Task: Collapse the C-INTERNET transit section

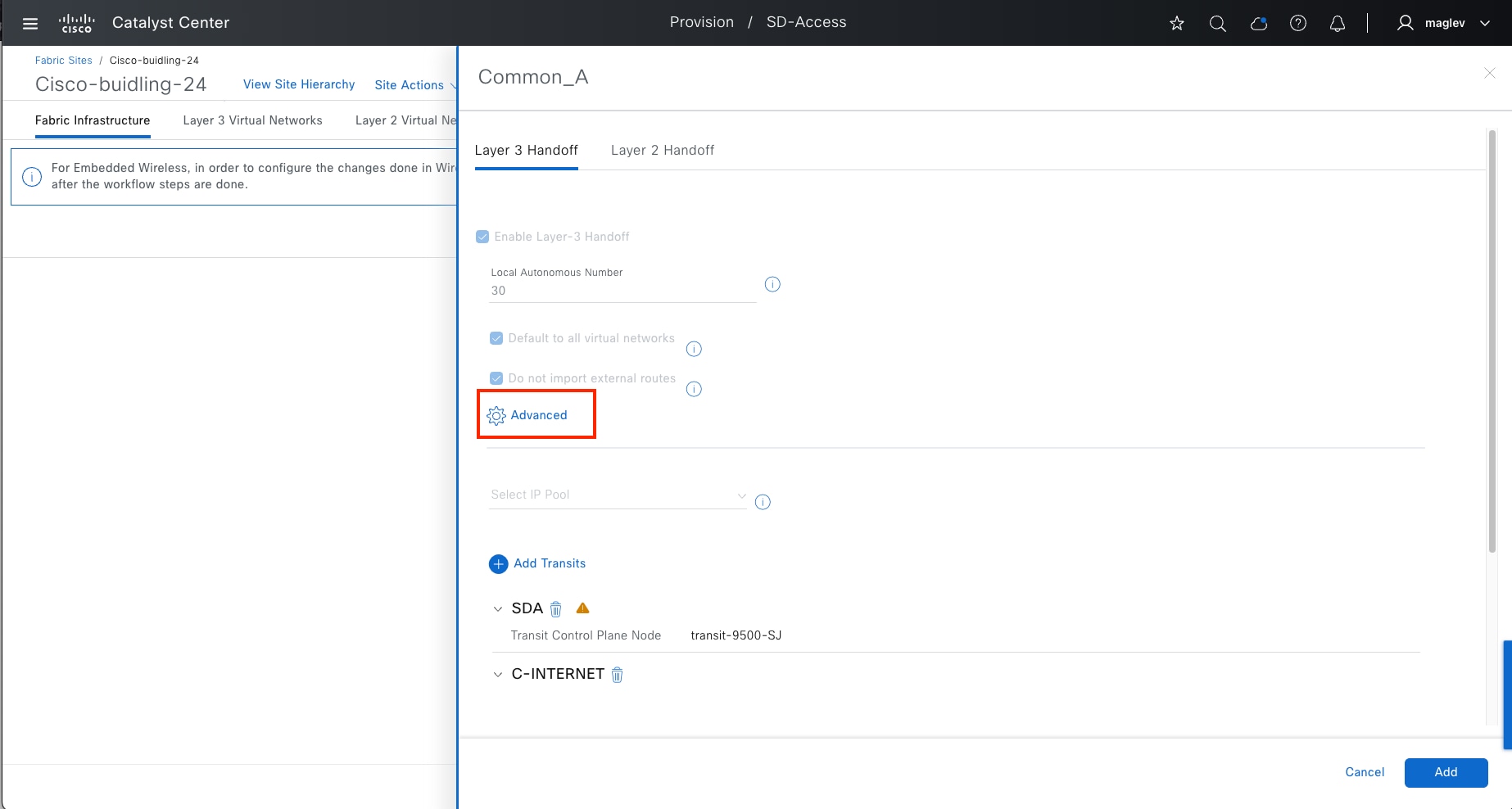Action: 497,675
